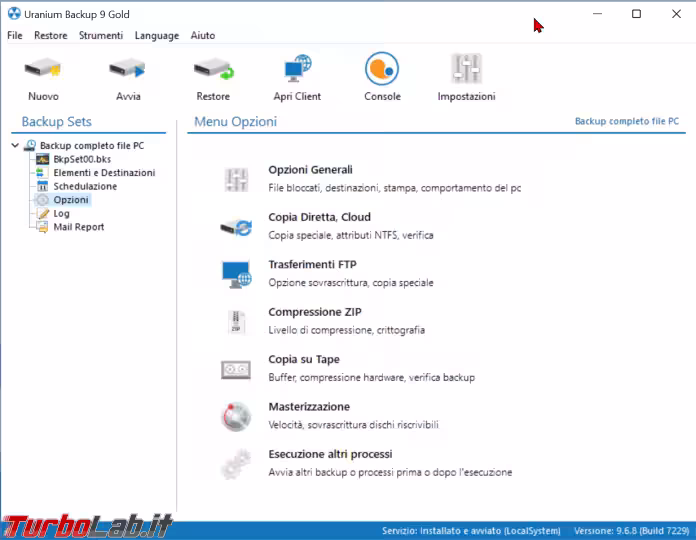Open the Console toolbar icon

click(382, 68)
